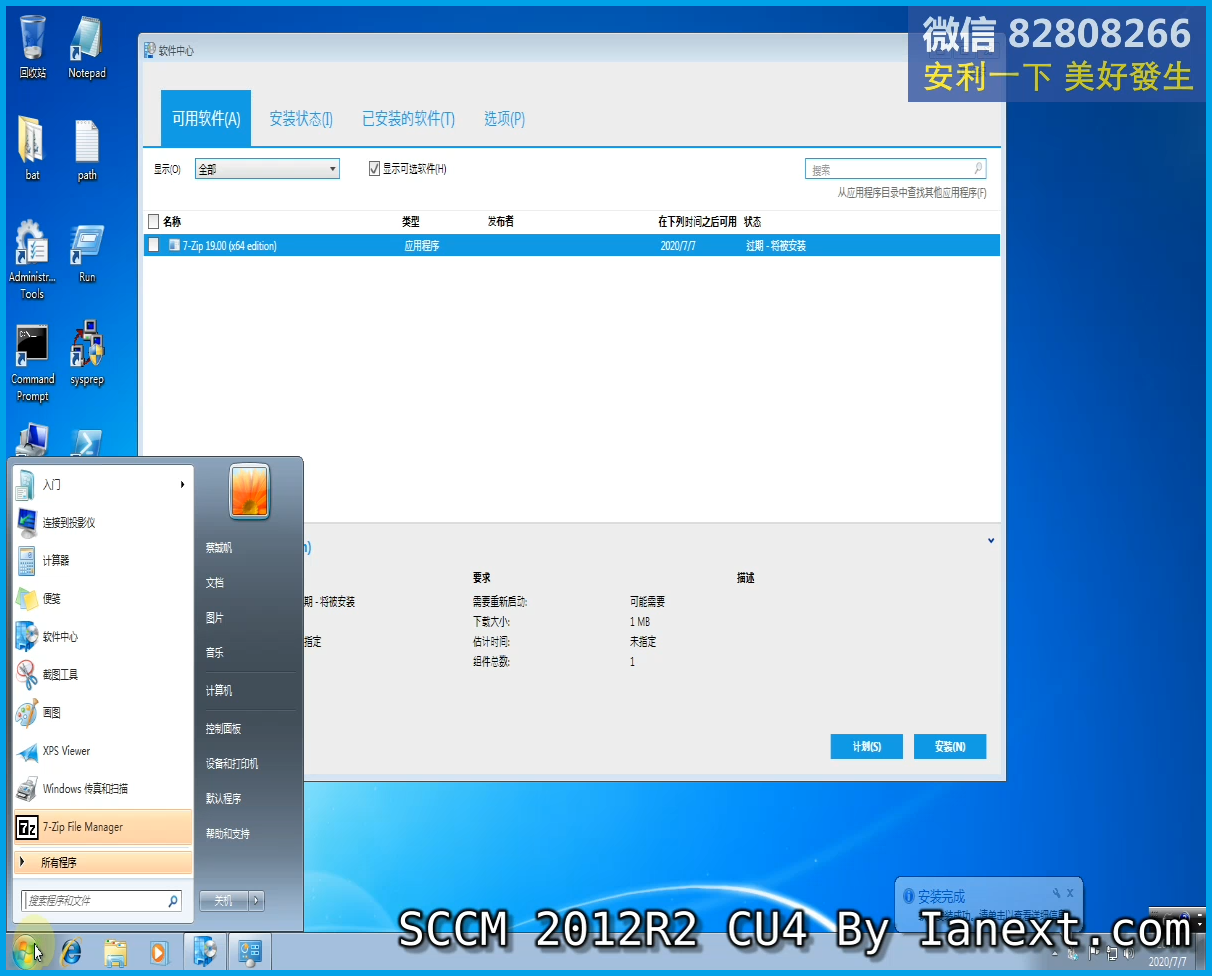Switch to the 安装状态(I) tab
The width and height of the screenshot is (1212, 976).
(301, 119)
